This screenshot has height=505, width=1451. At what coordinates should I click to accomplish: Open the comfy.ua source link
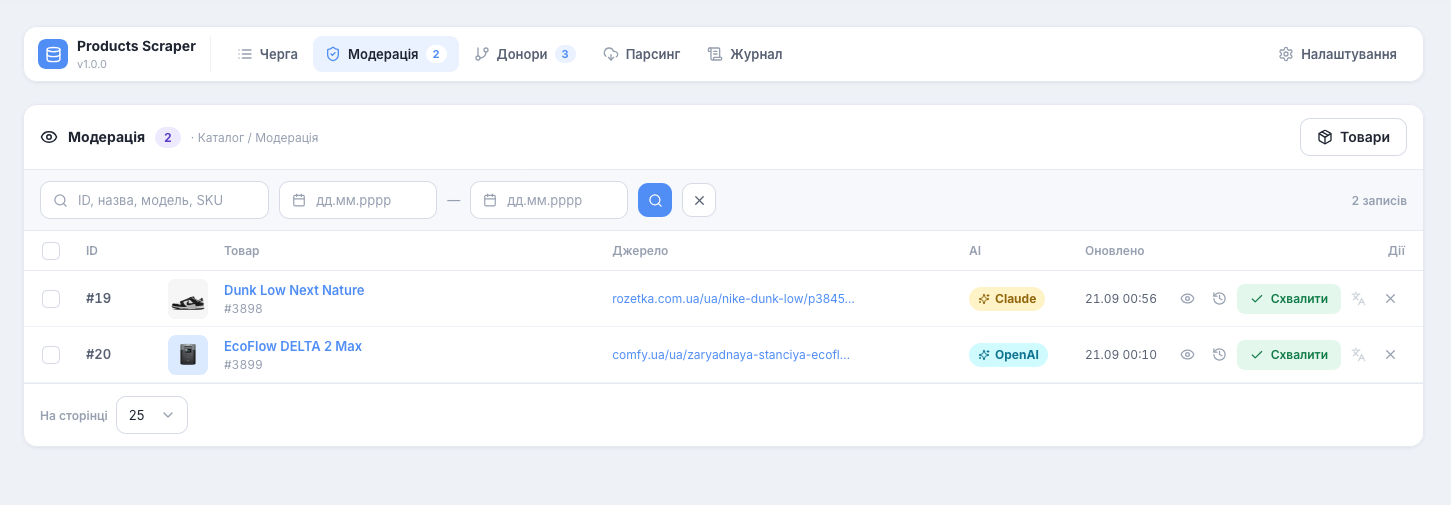point(731,355)
